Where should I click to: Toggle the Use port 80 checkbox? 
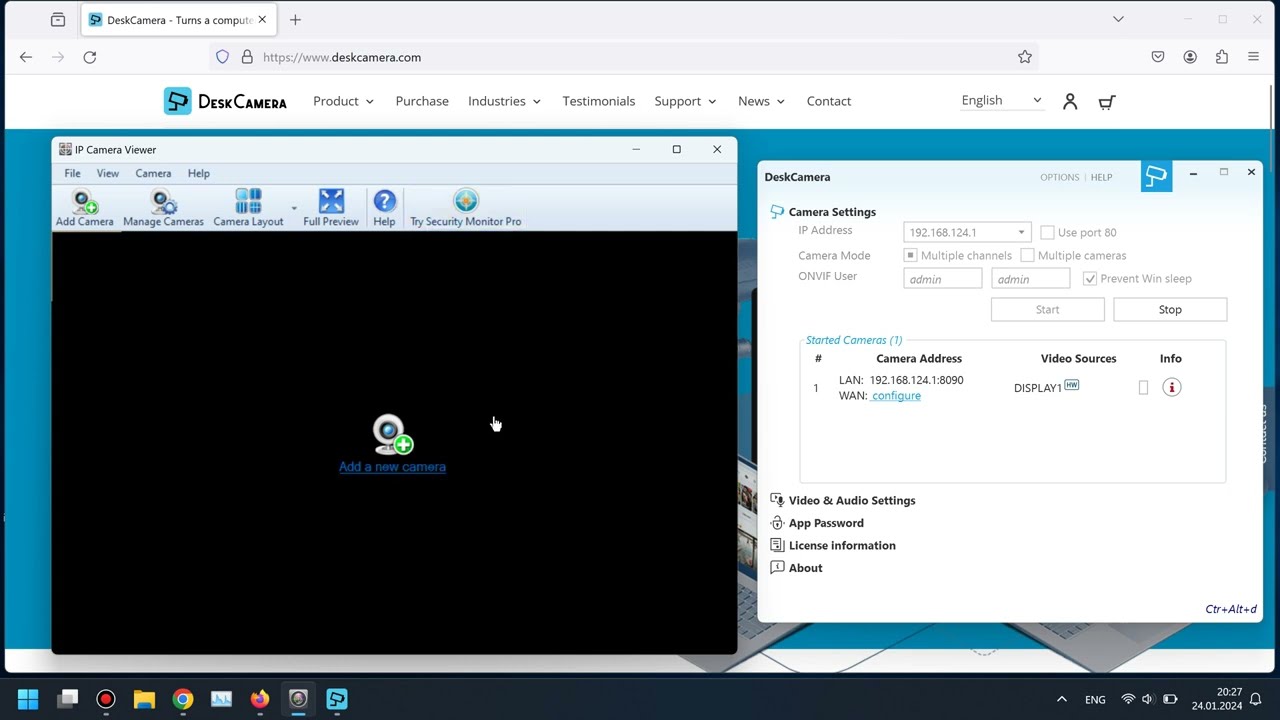(1047, 232)
